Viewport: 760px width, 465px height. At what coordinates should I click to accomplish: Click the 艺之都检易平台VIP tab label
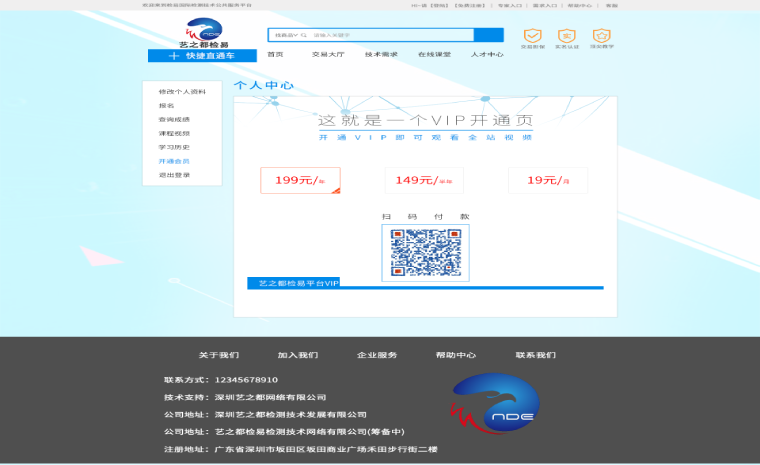[294, 283]
